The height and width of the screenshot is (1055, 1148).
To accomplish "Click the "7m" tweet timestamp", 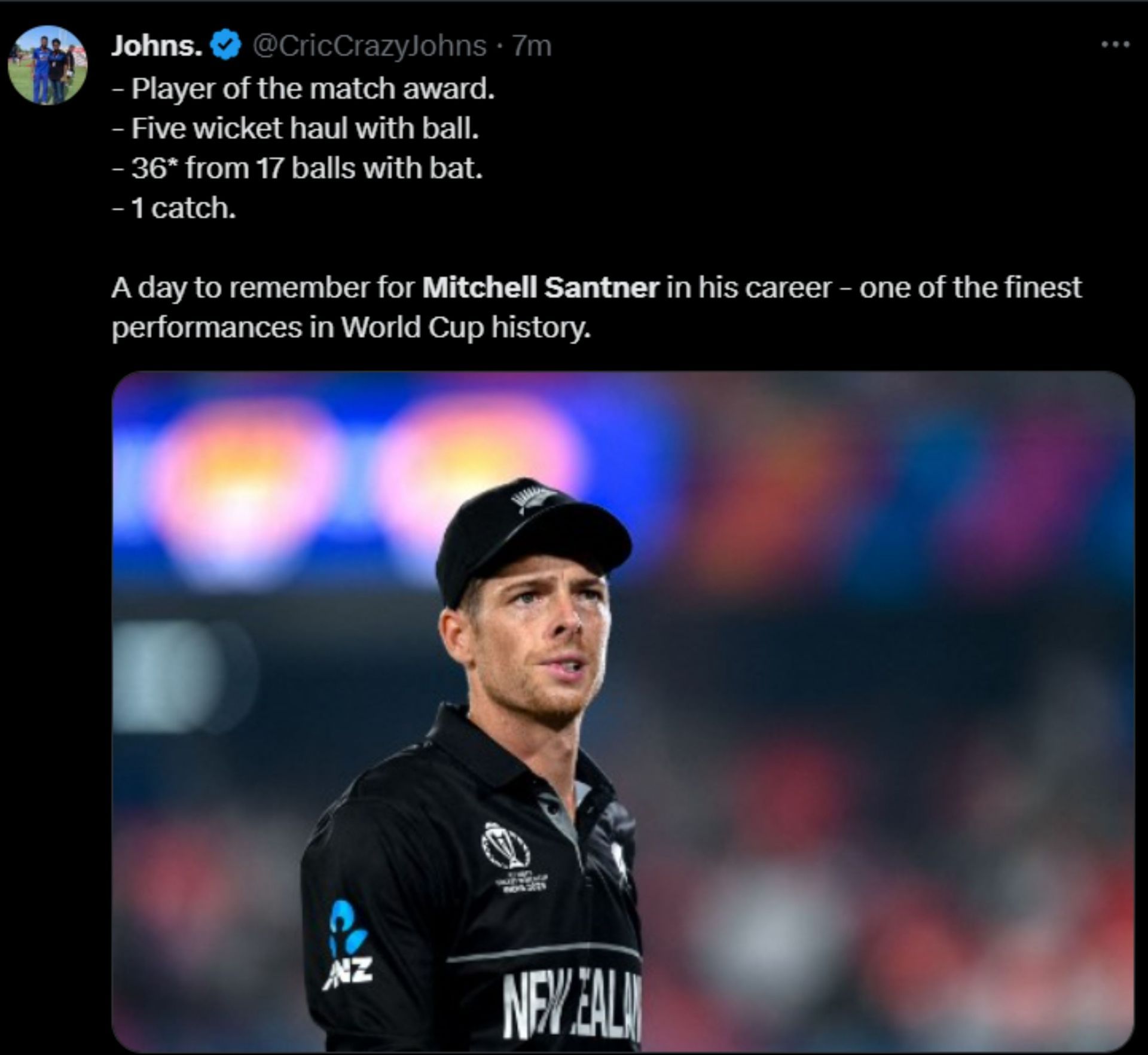I will click(532, 46).
